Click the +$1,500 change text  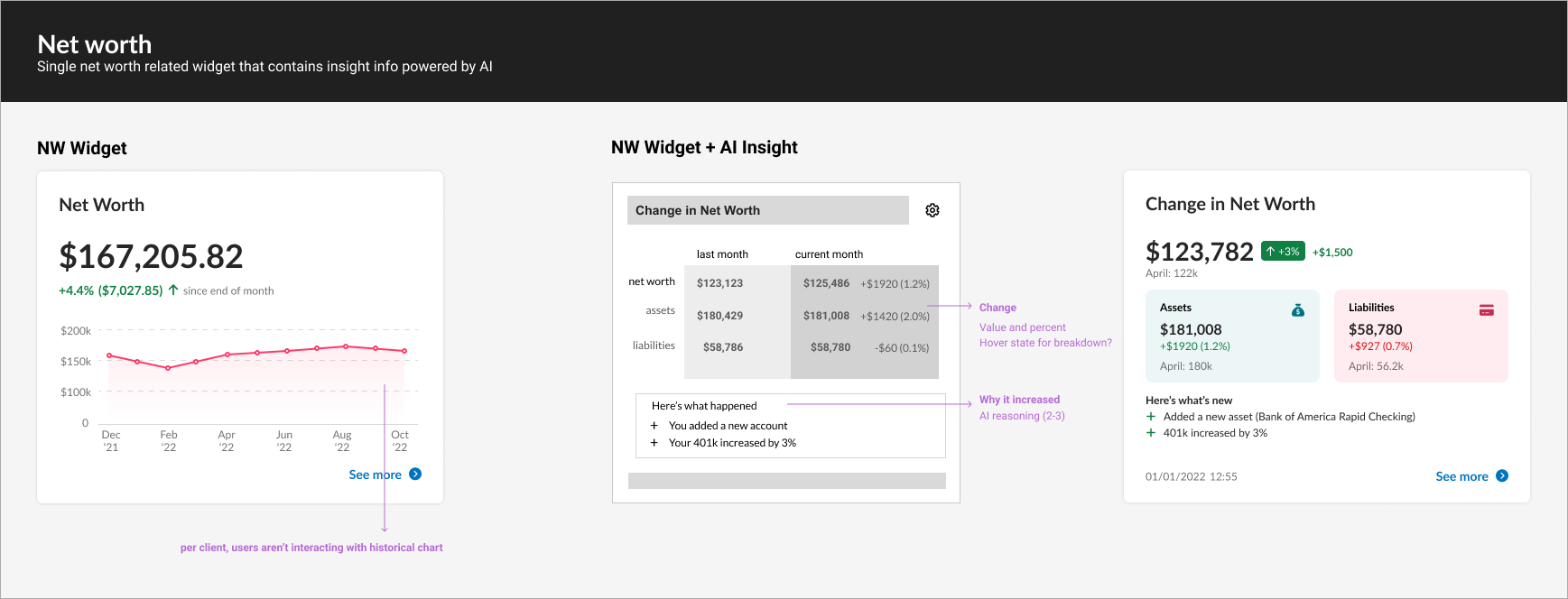1332,253
